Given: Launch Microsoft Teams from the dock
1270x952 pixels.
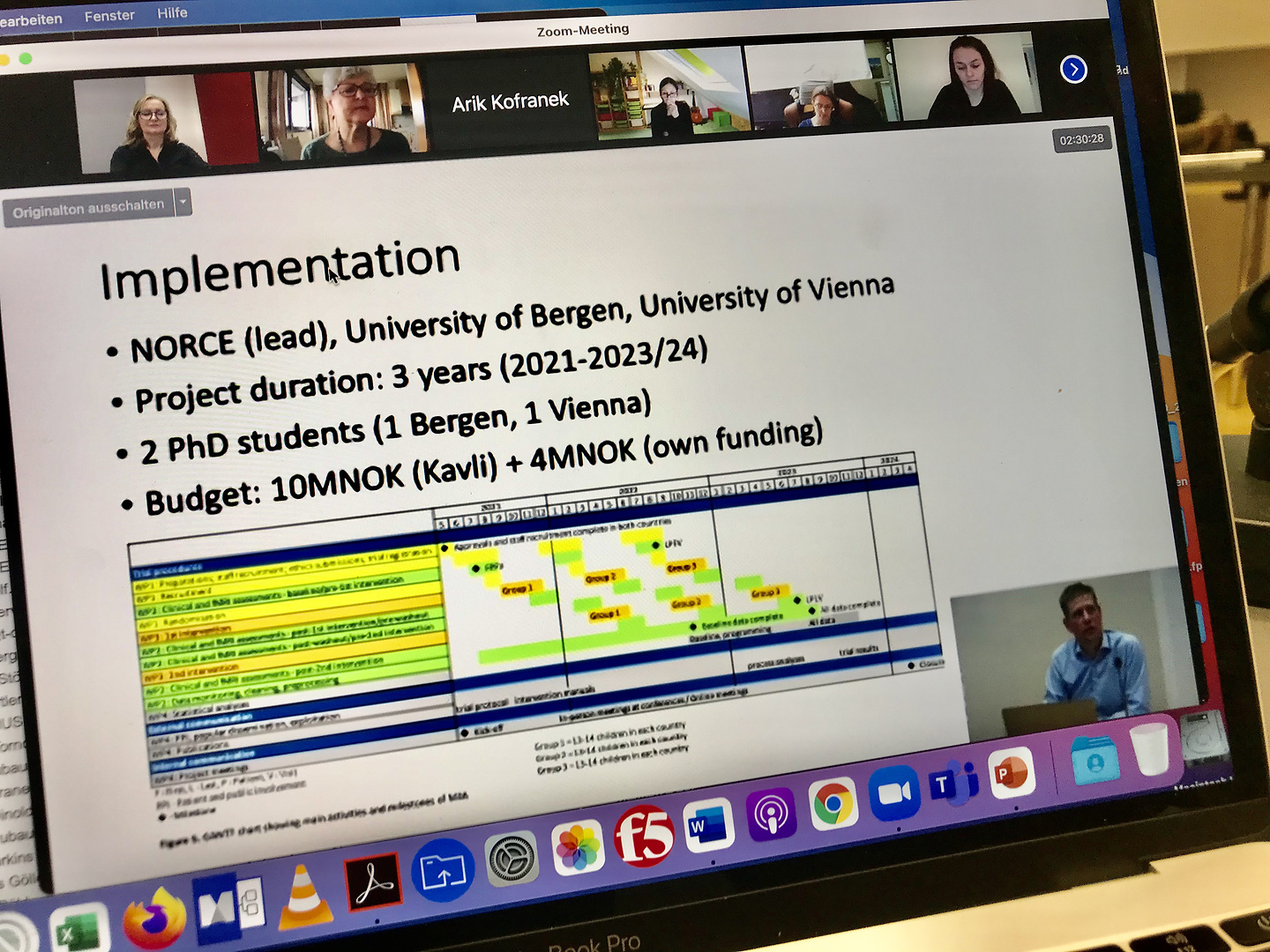Looking at the screenshot, I should 952,783.
